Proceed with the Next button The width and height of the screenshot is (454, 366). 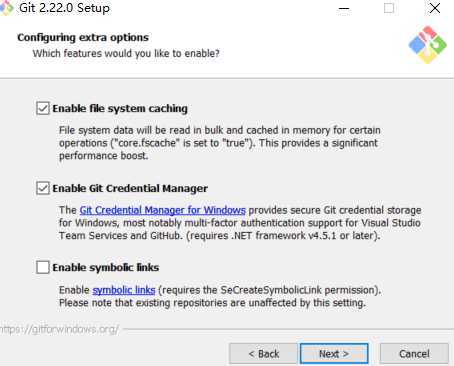[x=334, y=354]
